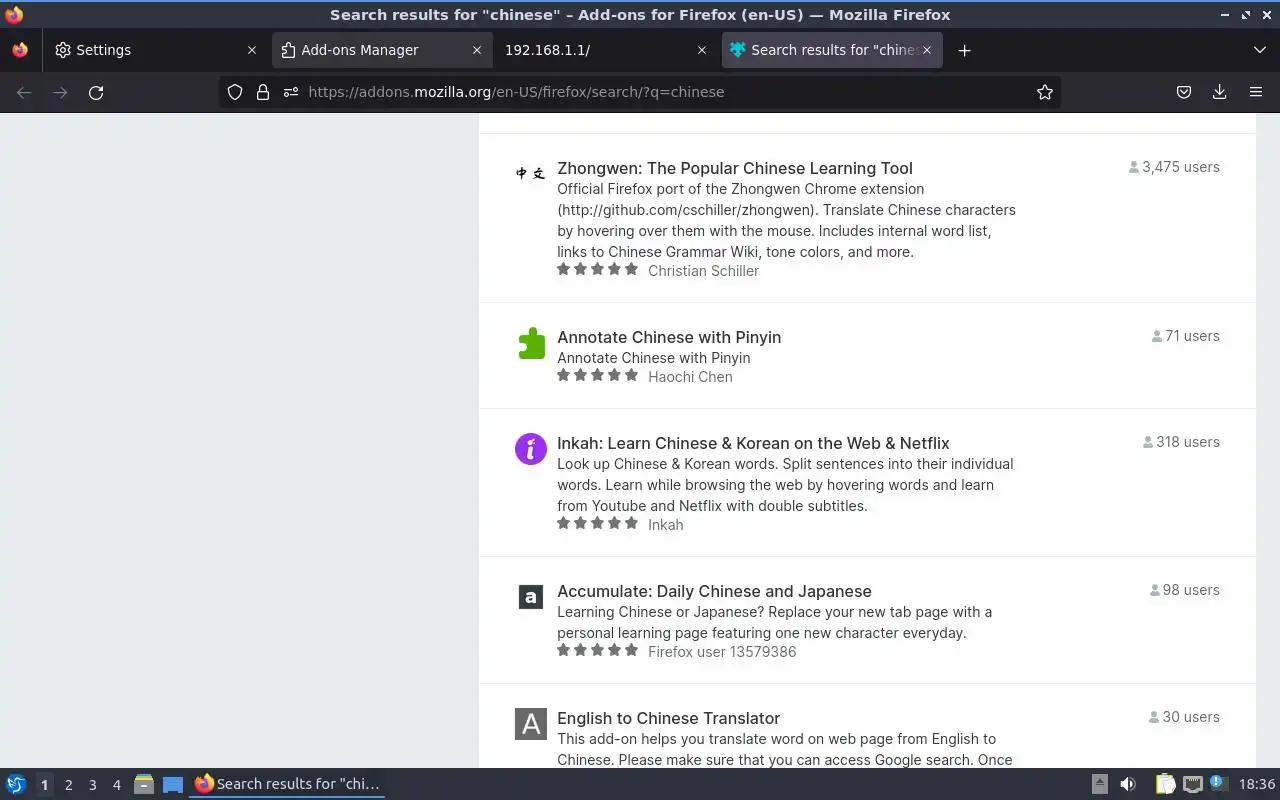
Task: Go forward one page
Action: coord(60,92)
